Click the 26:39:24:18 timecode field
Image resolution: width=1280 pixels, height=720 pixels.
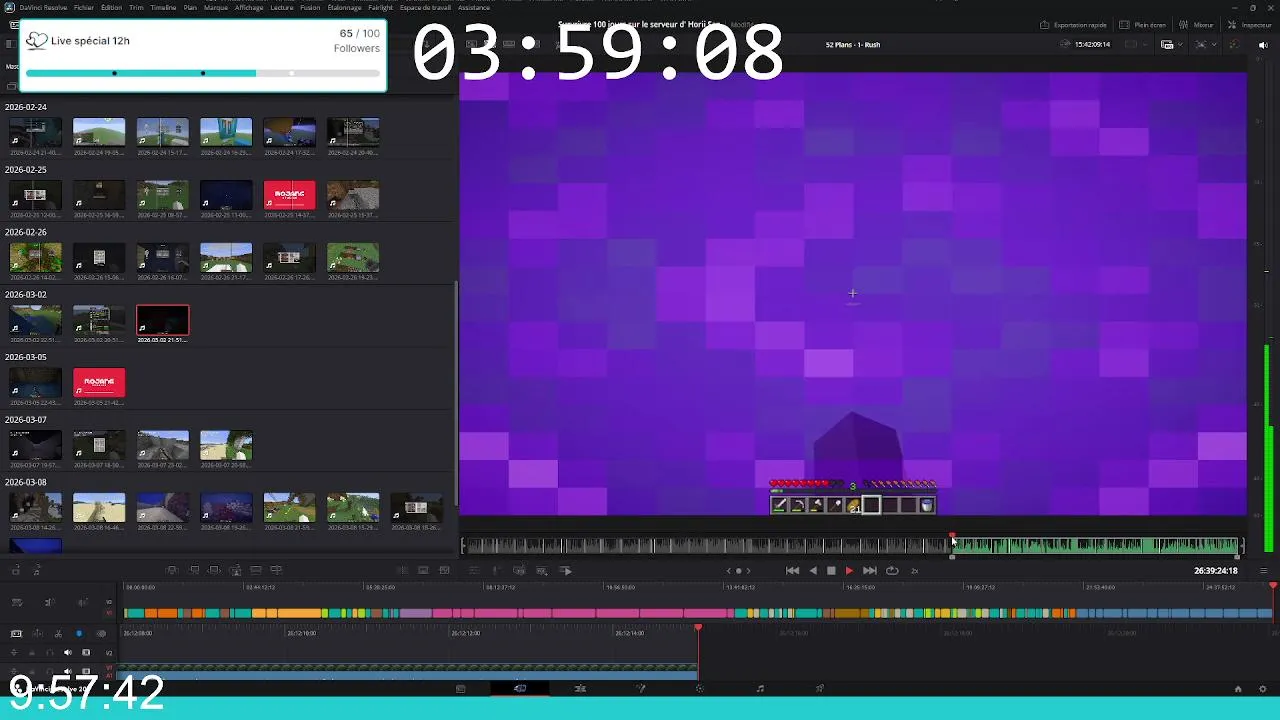tap(1215, 571)
